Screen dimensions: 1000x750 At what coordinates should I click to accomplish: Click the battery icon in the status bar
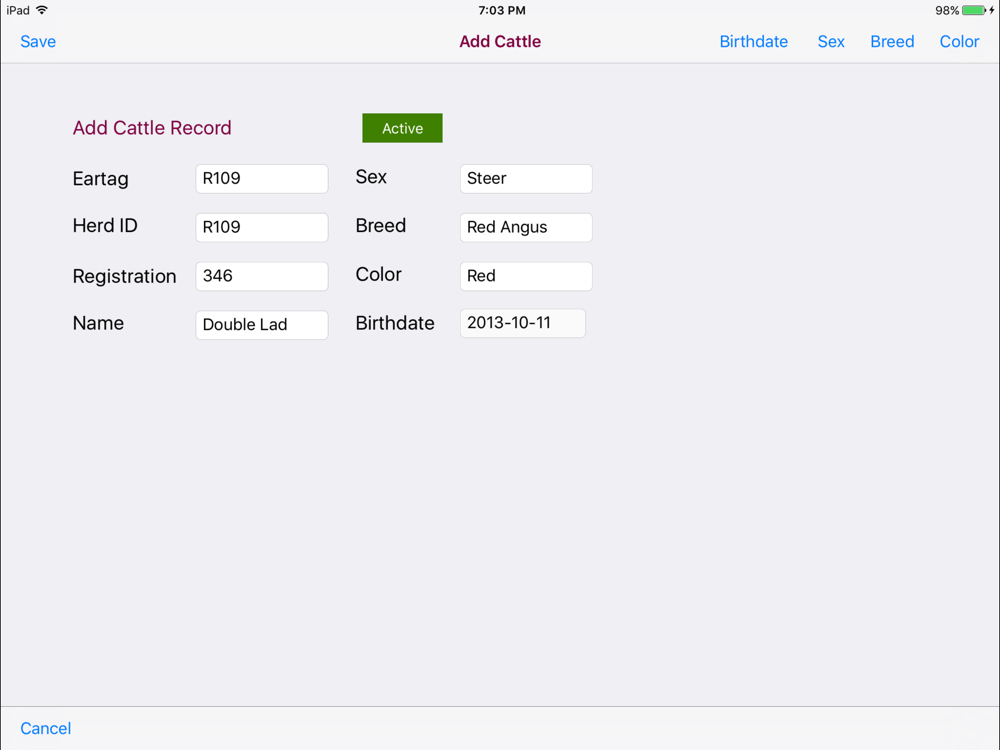pyautogui.click(x=974, y=10)
